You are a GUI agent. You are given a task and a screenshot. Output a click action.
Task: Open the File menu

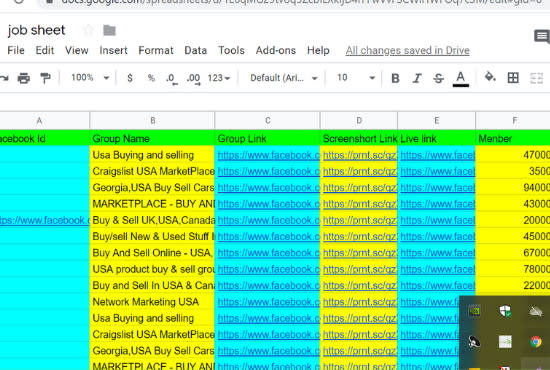coord(16,51)
